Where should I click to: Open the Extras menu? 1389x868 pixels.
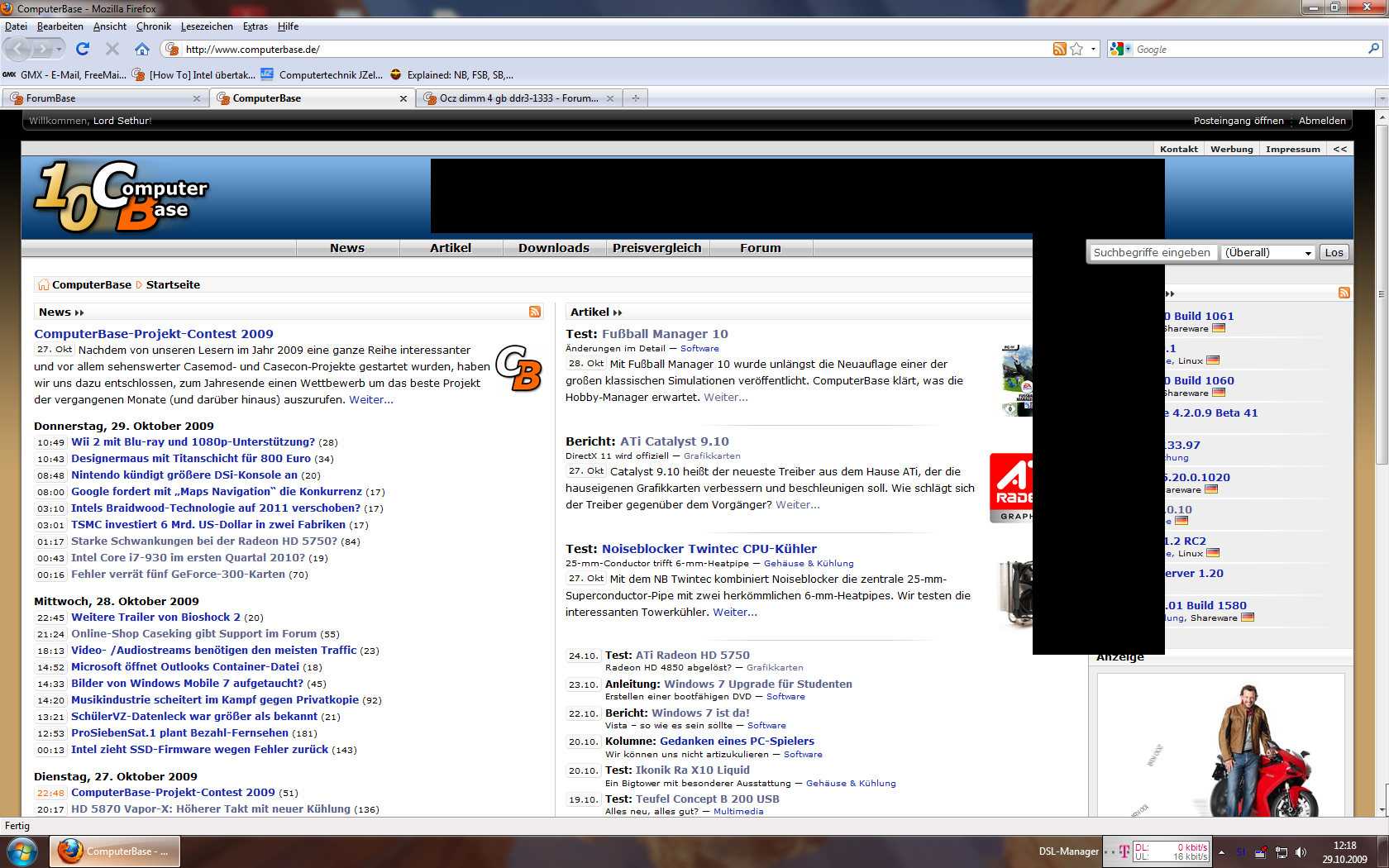point(255,26)
